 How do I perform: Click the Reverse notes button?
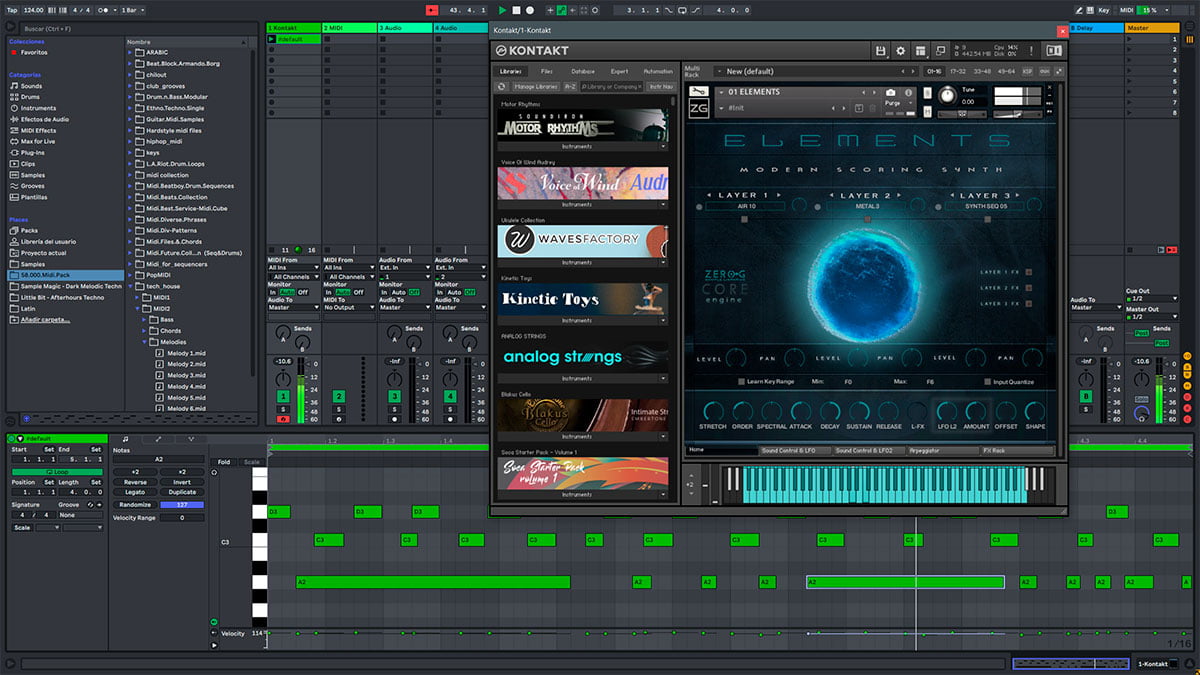point(134,482)
